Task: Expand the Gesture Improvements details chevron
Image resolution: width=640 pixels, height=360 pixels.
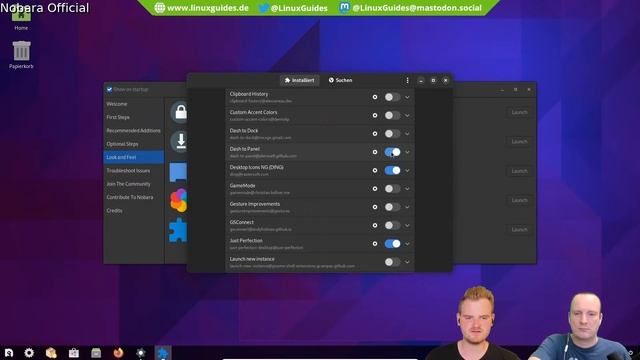Action: click(x=407, y=207)
